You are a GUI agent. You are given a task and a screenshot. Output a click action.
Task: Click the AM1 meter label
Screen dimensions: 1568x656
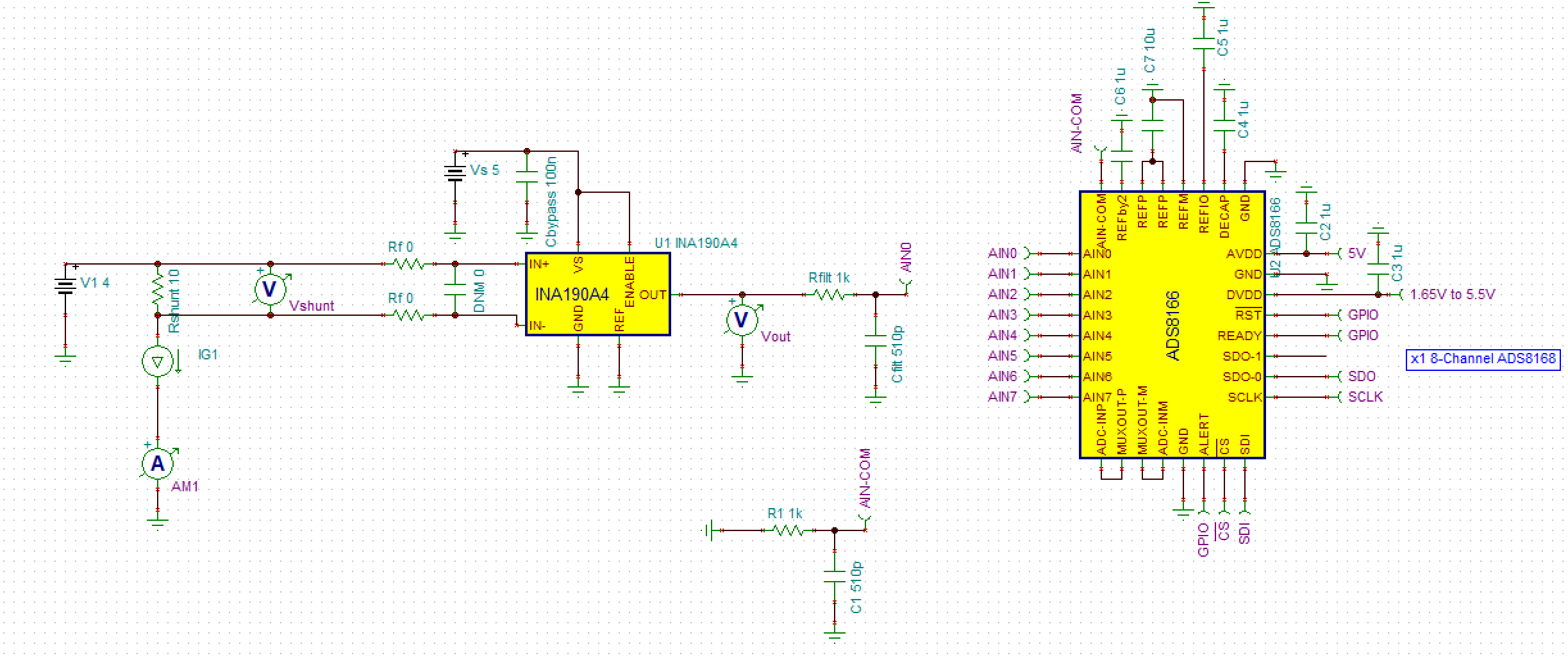pos(185,487)
